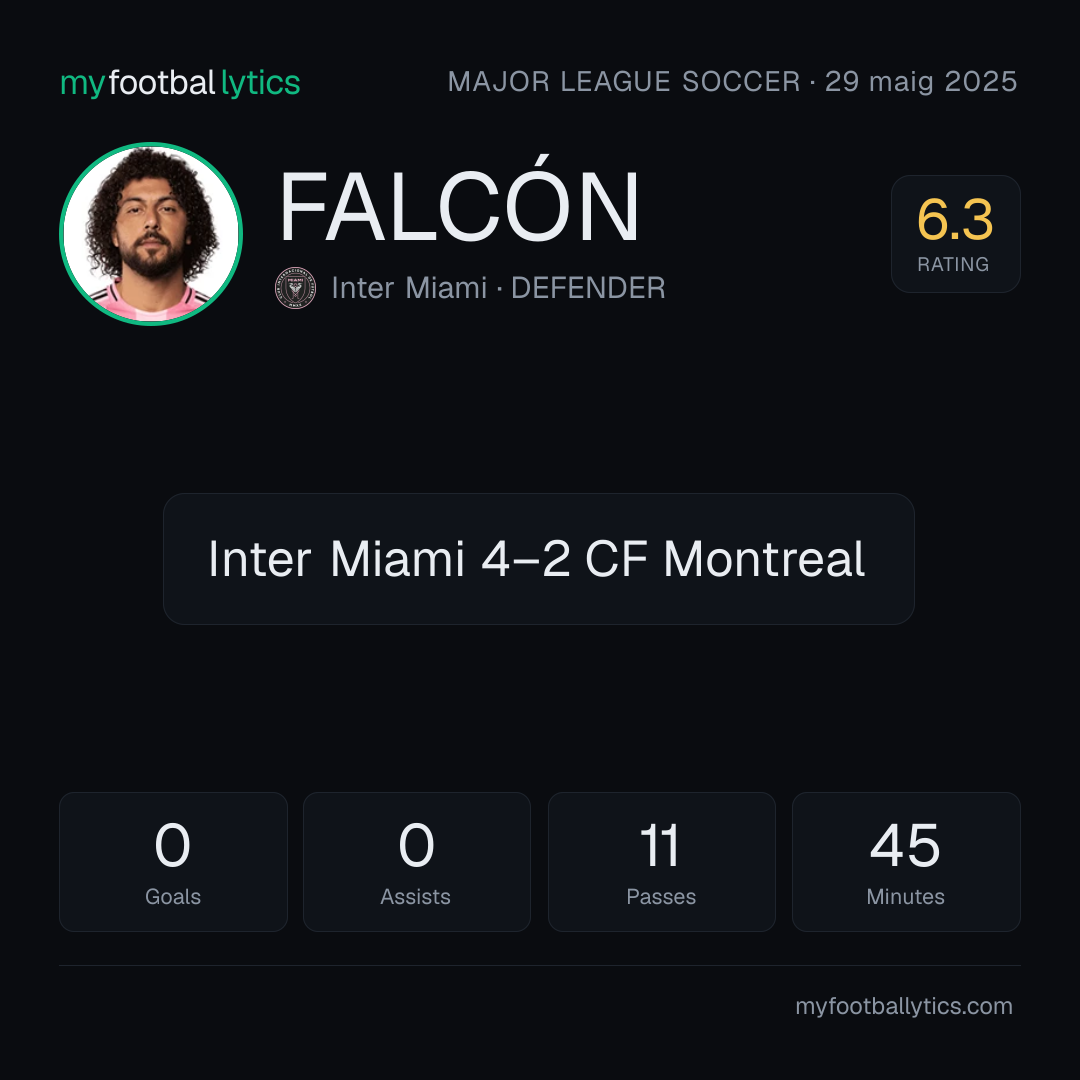Click the Passes label text
Viewport: 1080px width, 1080px height.
click(661, 896)
